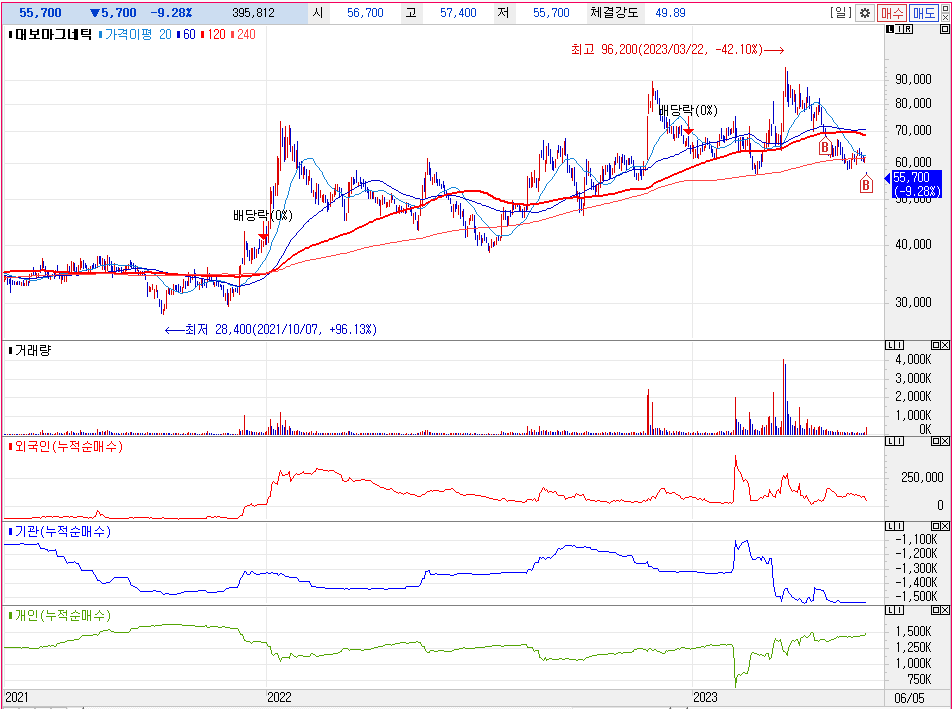
Task: Click B buy marker below latest candle
Action: click(x=866, y=184)
